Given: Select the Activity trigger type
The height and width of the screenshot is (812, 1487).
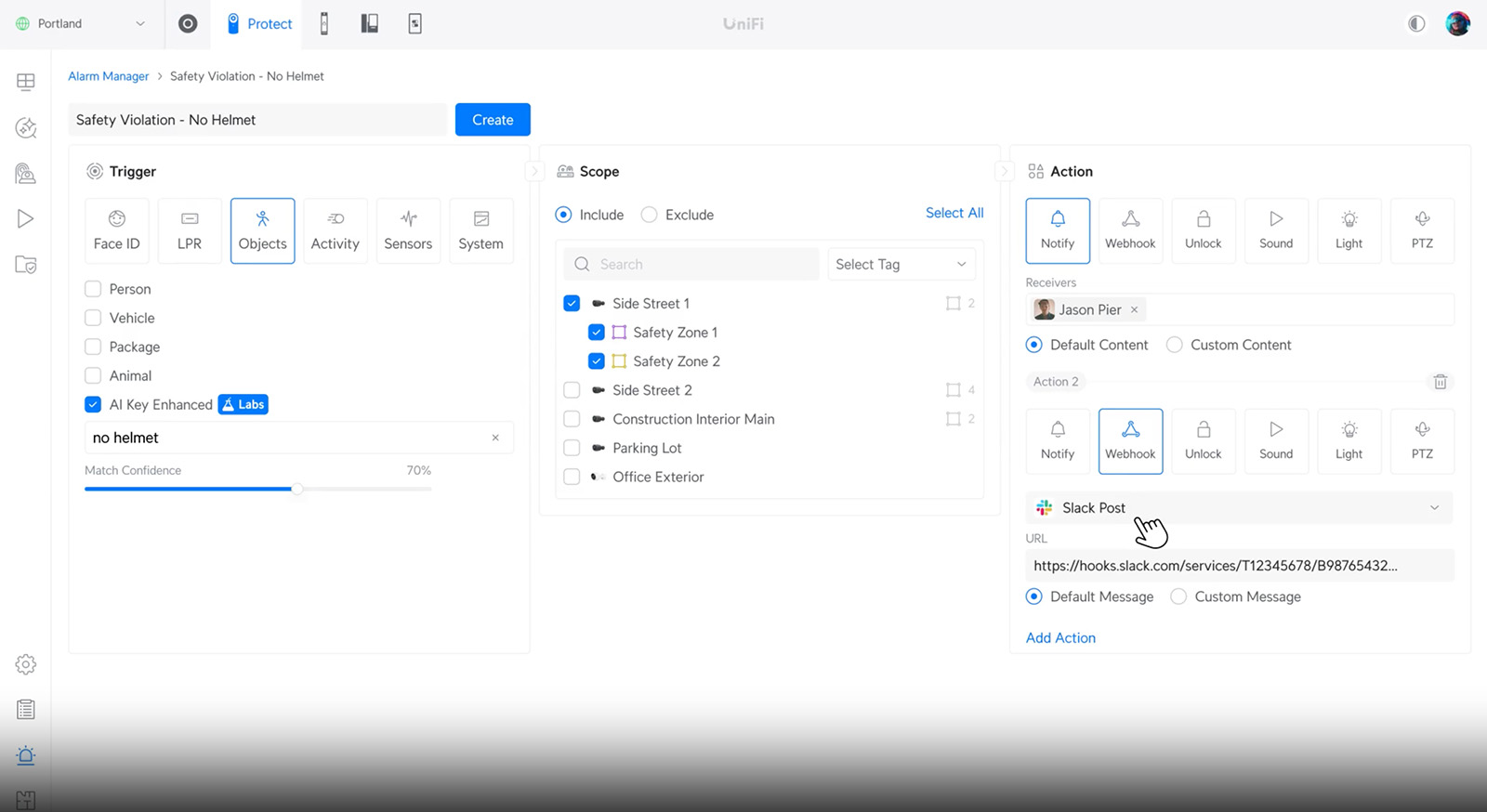Looking at the screenshot, I should [335, 230].
